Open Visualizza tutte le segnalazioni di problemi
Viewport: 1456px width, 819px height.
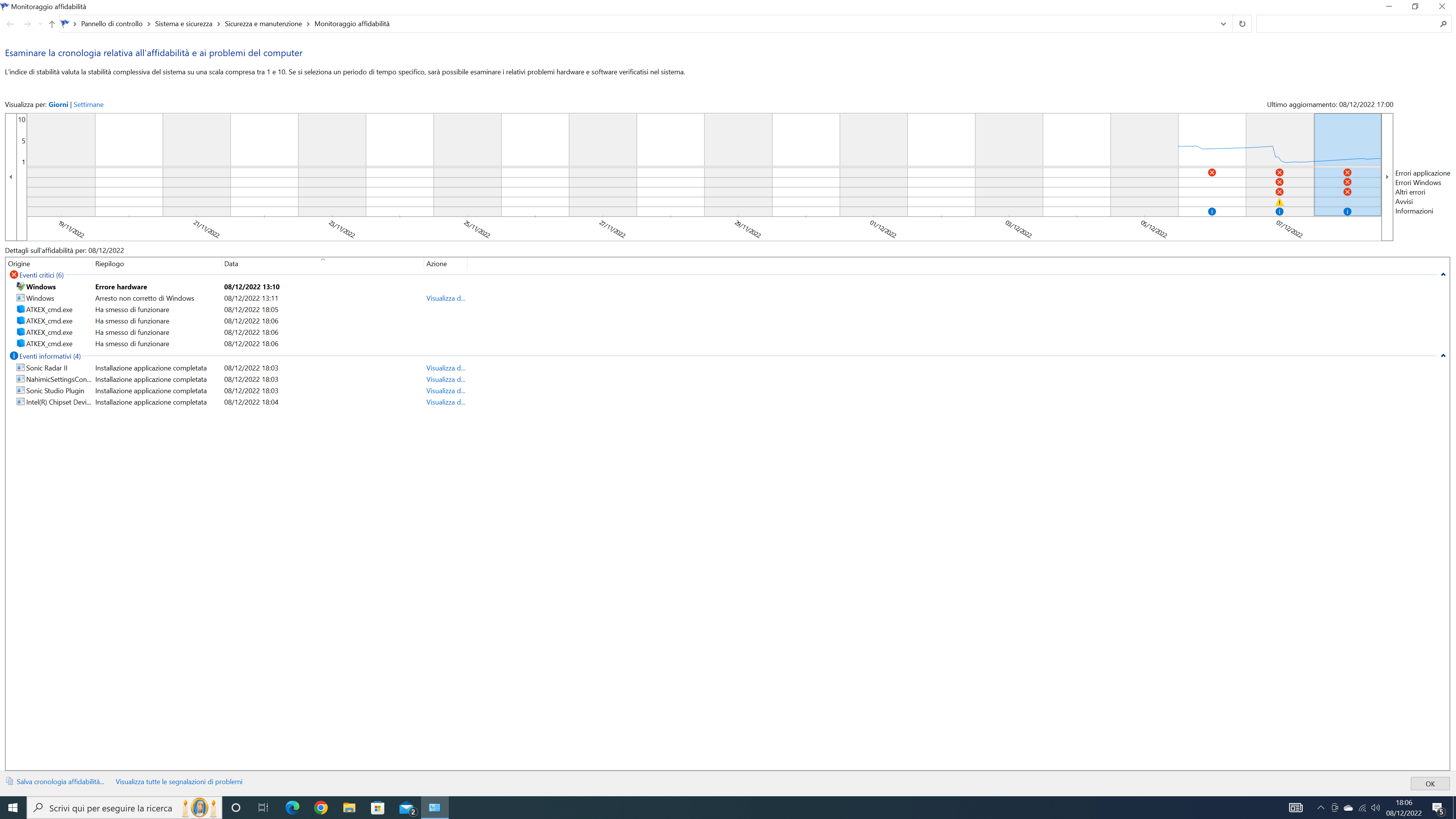(179, 782)
